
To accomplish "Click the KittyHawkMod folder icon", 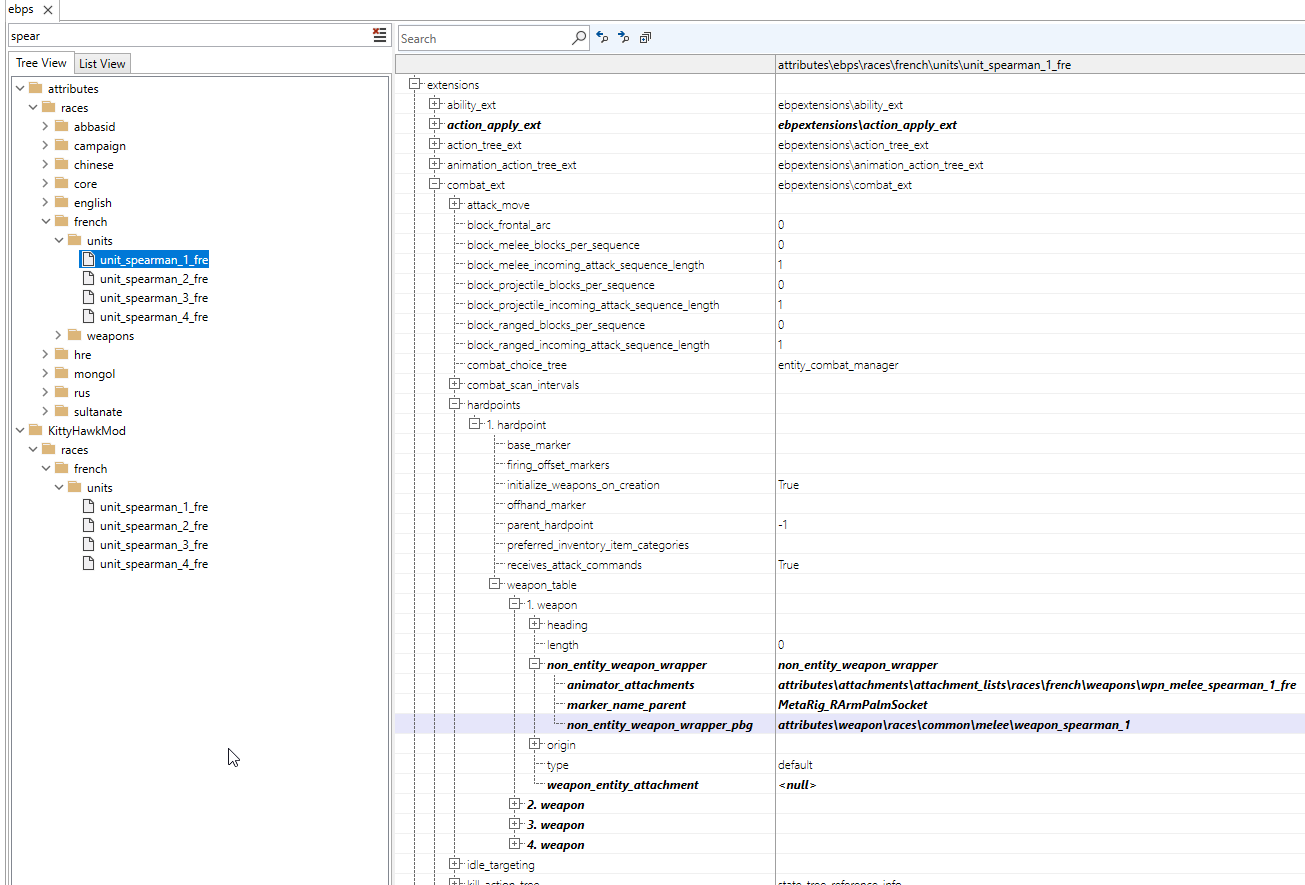I will 36,430.
